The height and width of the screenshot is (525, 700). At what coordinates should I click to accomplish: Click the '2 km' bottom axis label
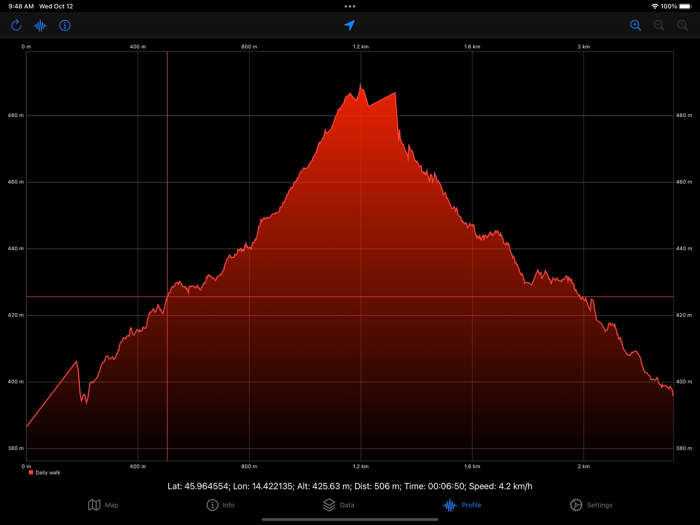click(583, 466)
